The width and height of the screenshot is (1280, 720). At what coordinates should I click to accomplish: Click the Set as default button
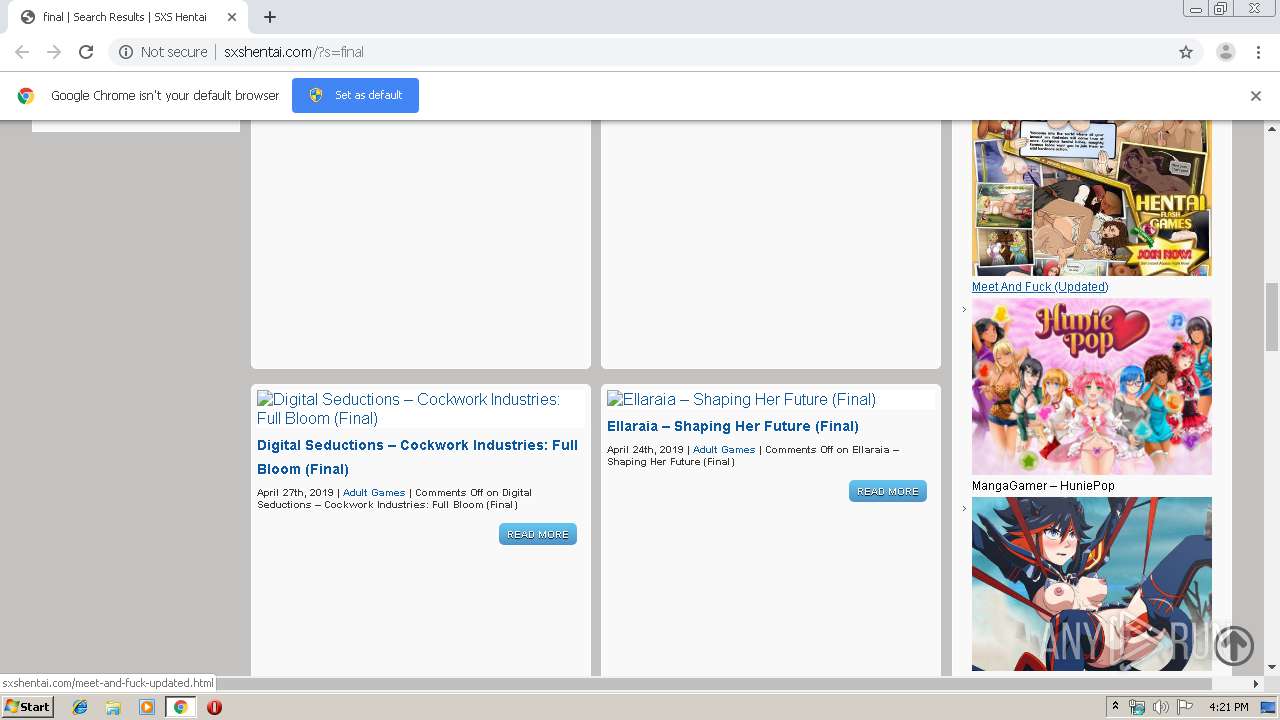click(x=355, y=95)
